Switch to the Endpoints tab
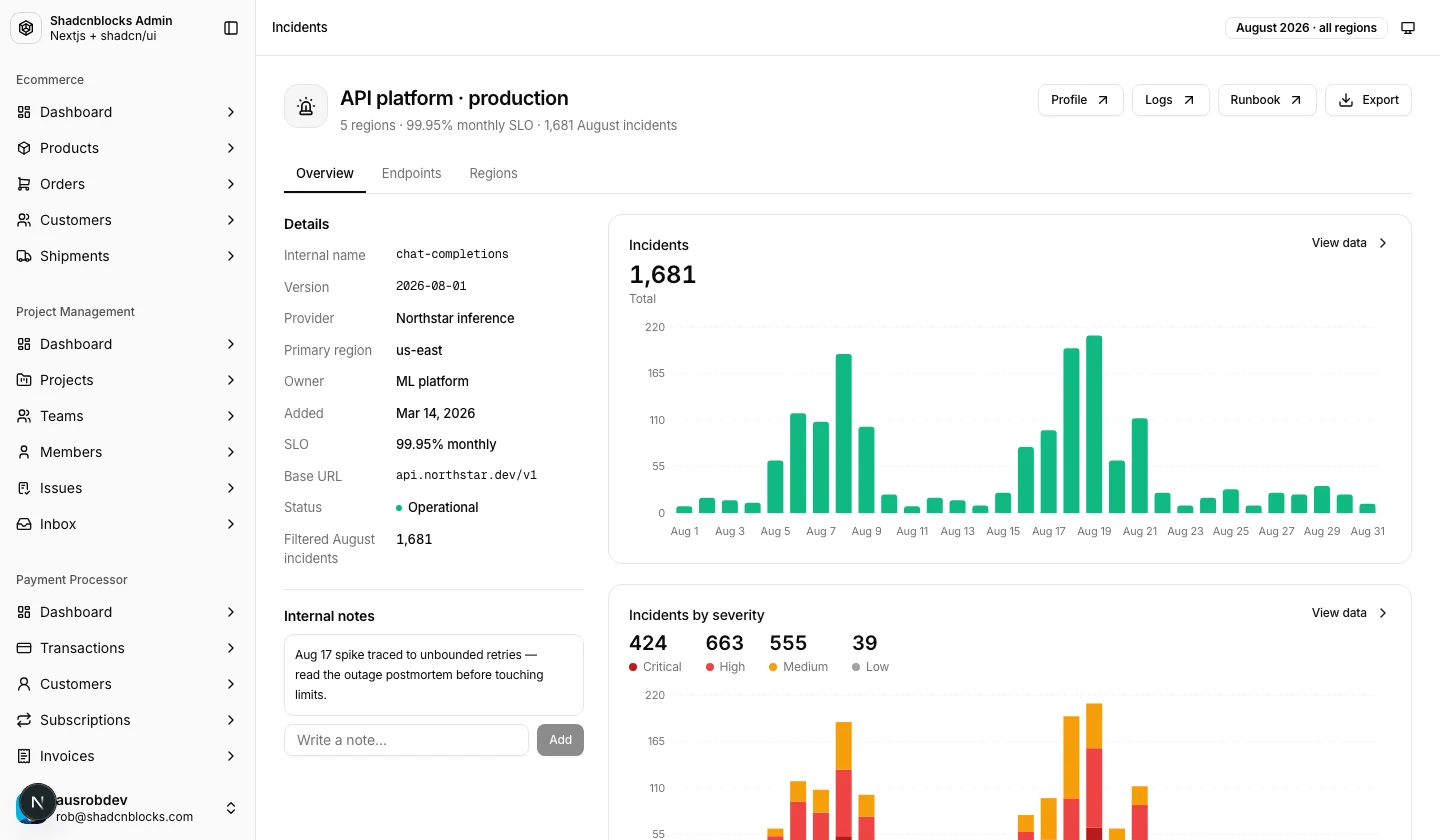Viewport: 1440px width, 840px height. [x=411, y=173]
